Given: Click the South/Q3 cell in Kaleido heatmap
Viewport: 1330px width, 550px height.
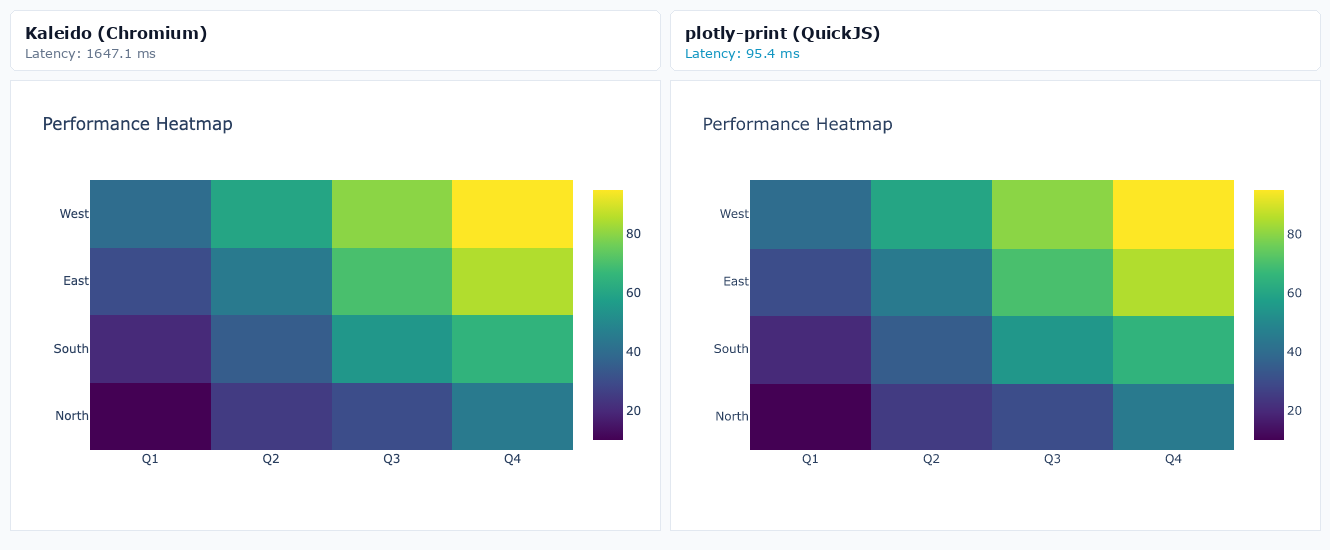Looking at the screenshot, I should coord(392,349).
